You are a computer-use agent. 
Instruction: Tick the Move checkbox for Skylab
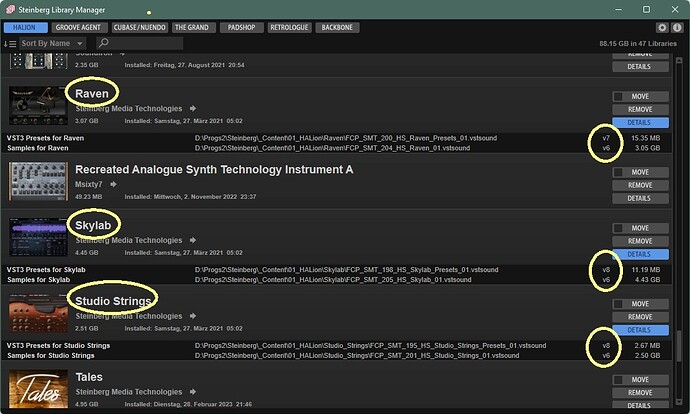pos(618,228)
